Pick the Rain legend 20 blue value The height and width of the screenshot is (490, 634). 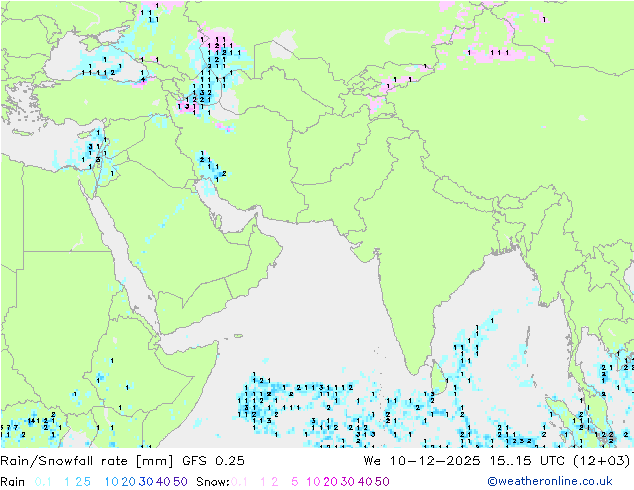tap(129, 482)
